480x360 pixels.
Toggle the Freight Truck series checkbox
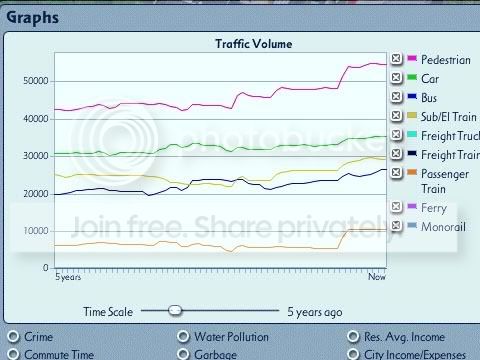pos(396,135)
